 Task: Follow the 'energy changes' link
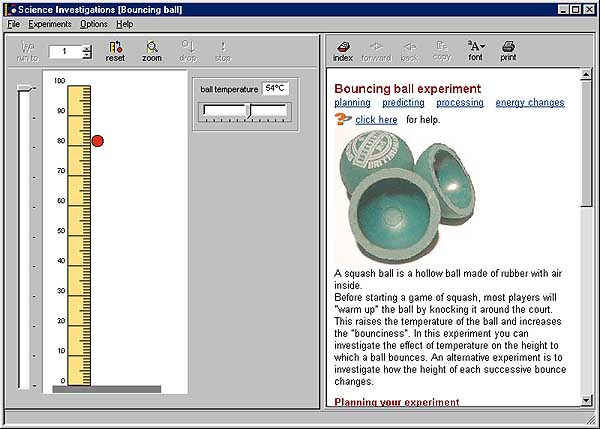530,103
